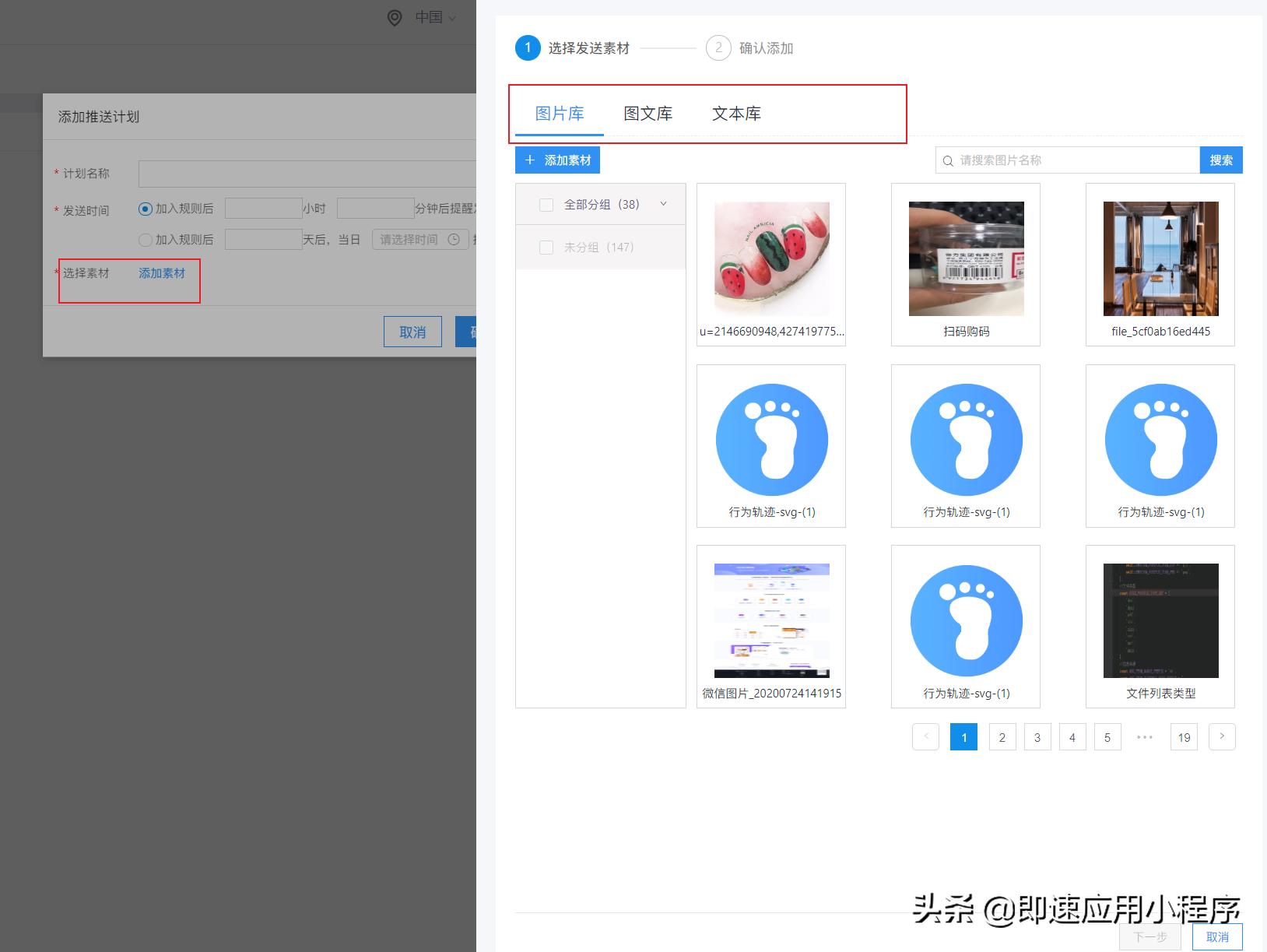1267x952 pixels.
Task: Click the ellipsis icon between page 5 and 19
Action: 1144,736
